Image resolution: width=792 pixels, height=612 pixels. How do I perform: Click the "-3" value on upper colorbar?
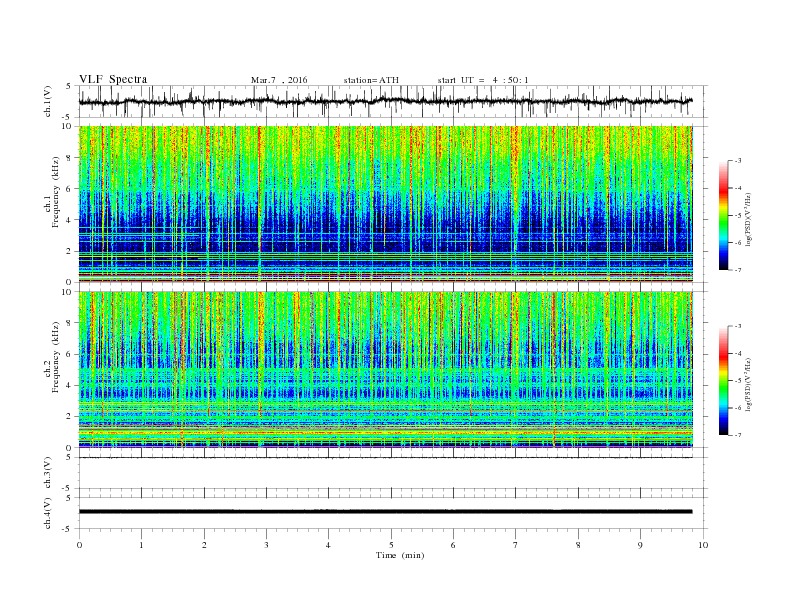point(737,161)
